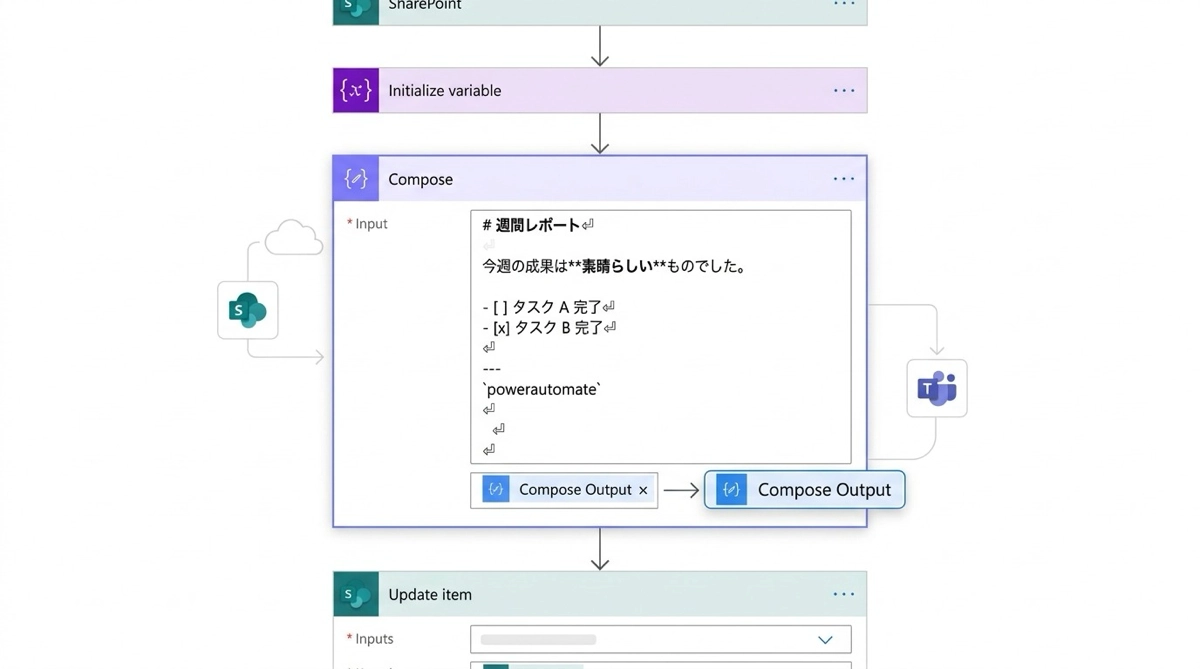The height and width of the screenshot is (669, 1200).
Task: Click the Inputs field in Update item
Action: click(x=640, y=640)
